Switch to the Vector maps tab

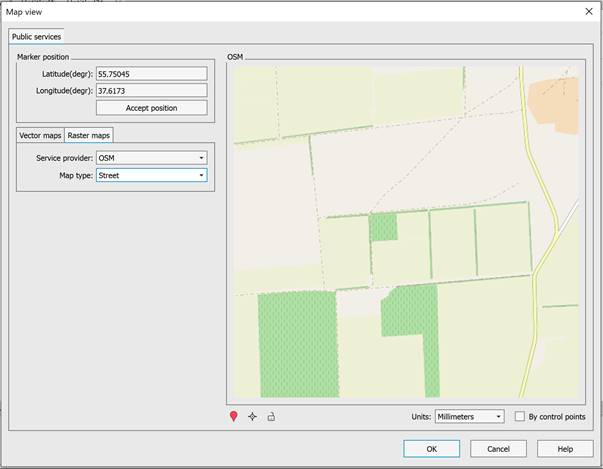(41, 135)
